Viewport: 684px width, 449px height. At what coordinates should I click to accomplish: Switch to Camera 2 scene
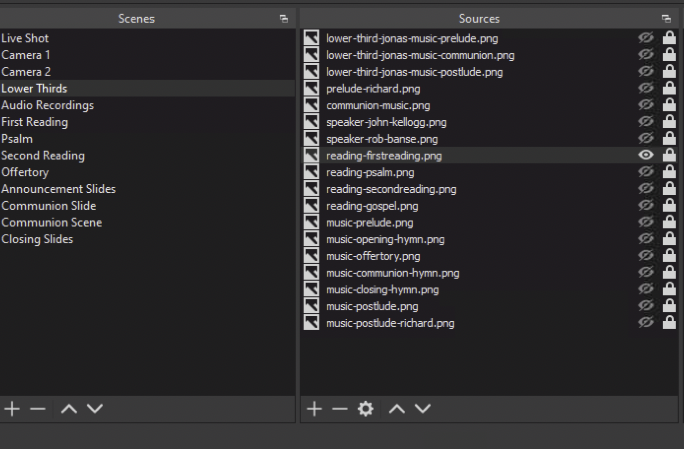(147, 72)
